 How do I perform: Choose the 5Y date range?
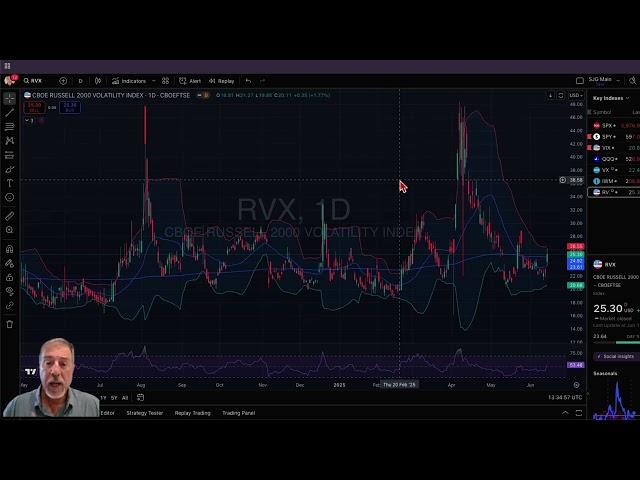114,398
